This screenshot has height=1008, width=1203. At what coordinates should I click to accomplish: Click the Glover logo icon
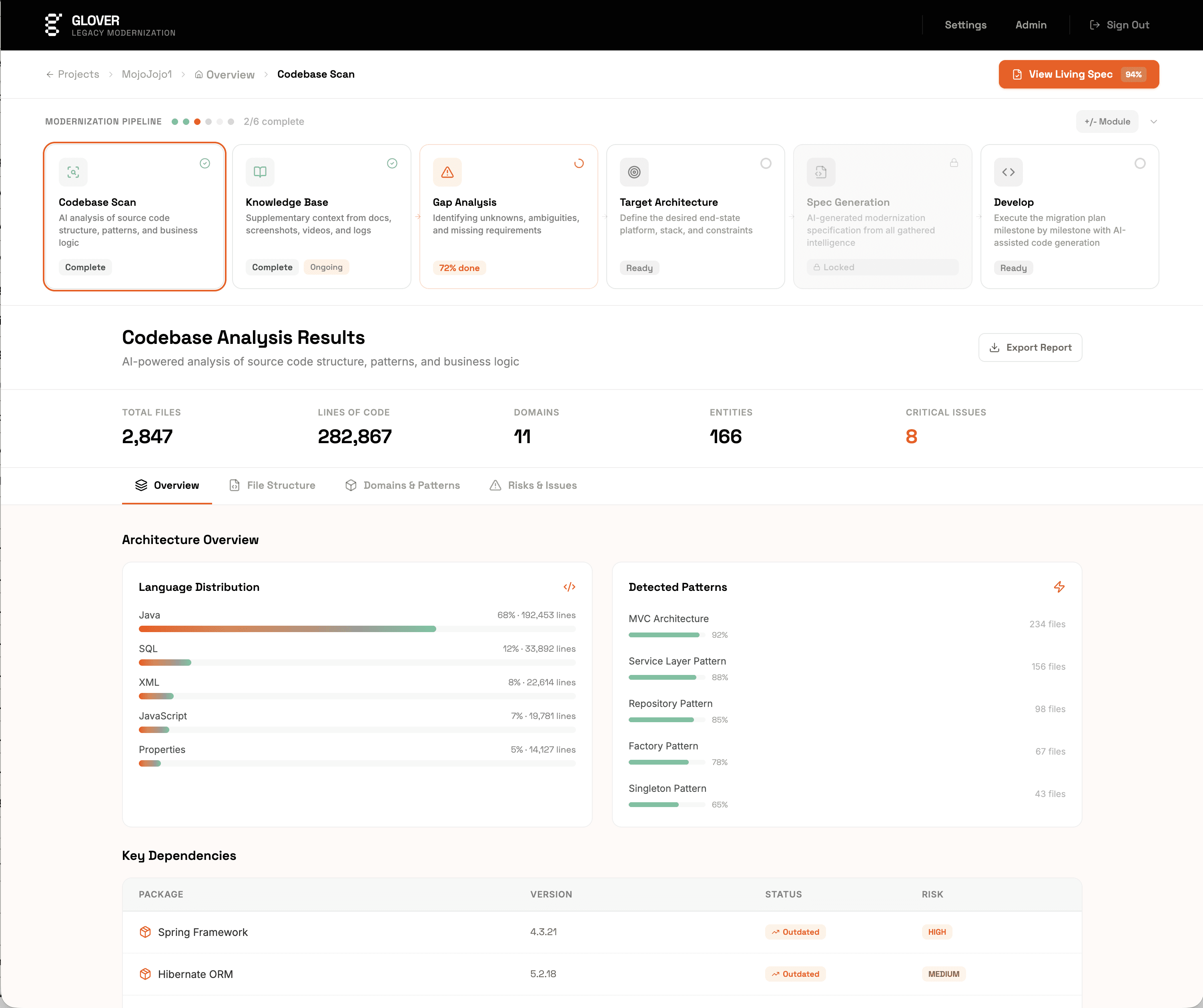[53, 25]
